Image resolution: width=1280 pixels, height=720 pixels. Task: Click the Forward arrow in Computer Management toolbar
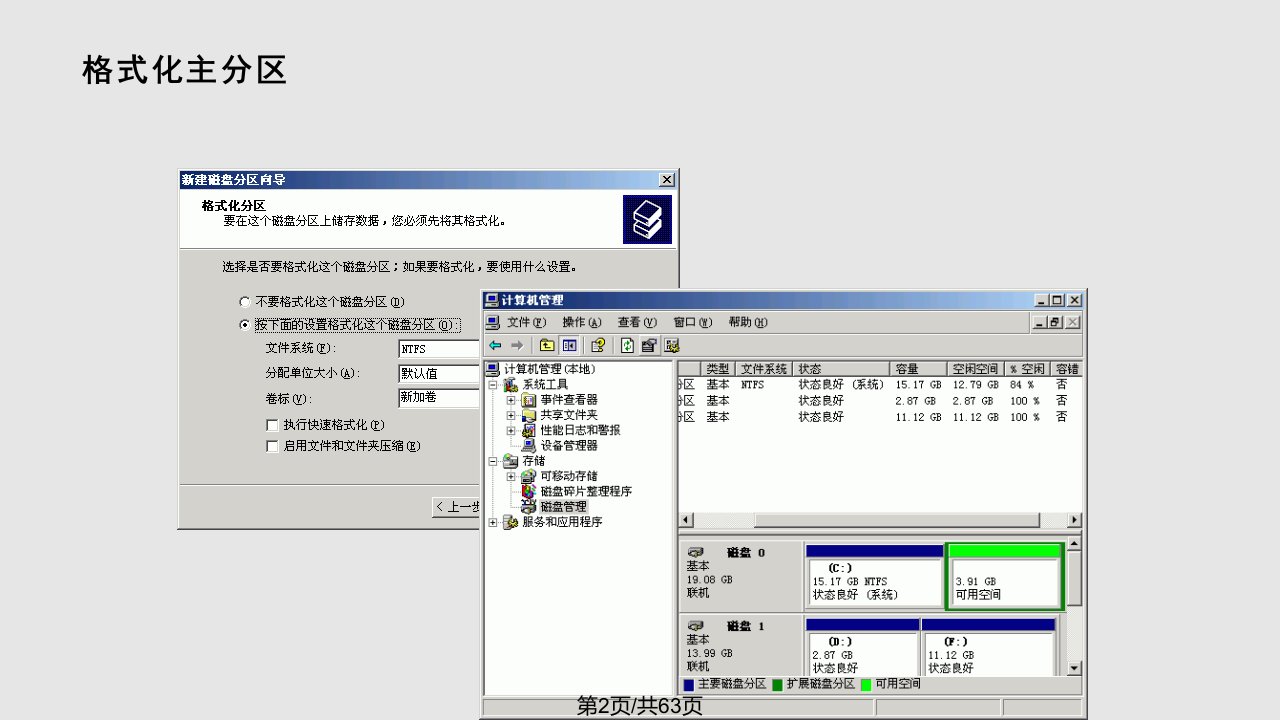pos(516,345)
